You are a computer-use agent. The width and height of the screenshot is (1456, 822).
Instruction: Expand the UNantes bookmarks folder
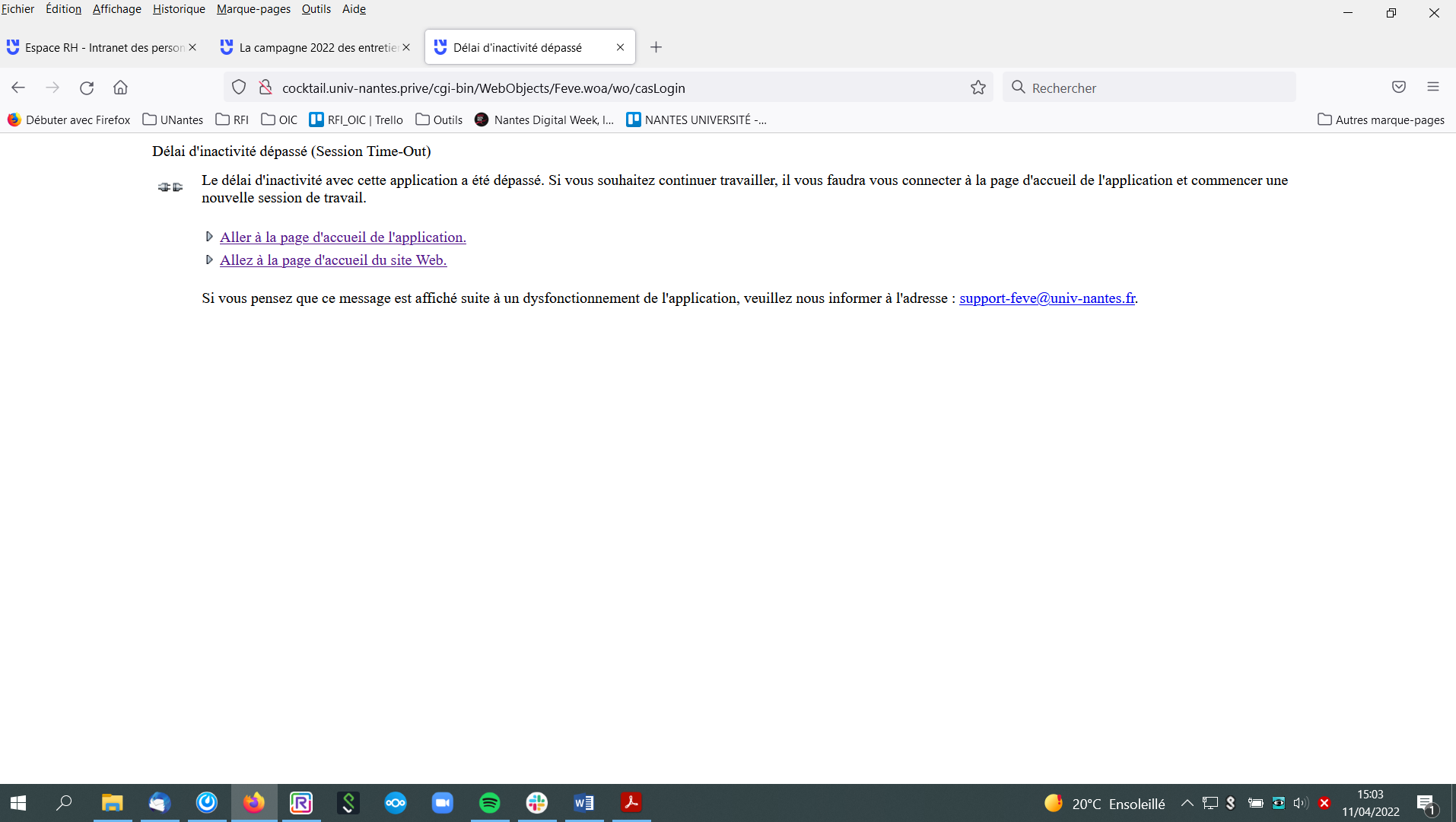pyautogui.click(x=173, y=119)
